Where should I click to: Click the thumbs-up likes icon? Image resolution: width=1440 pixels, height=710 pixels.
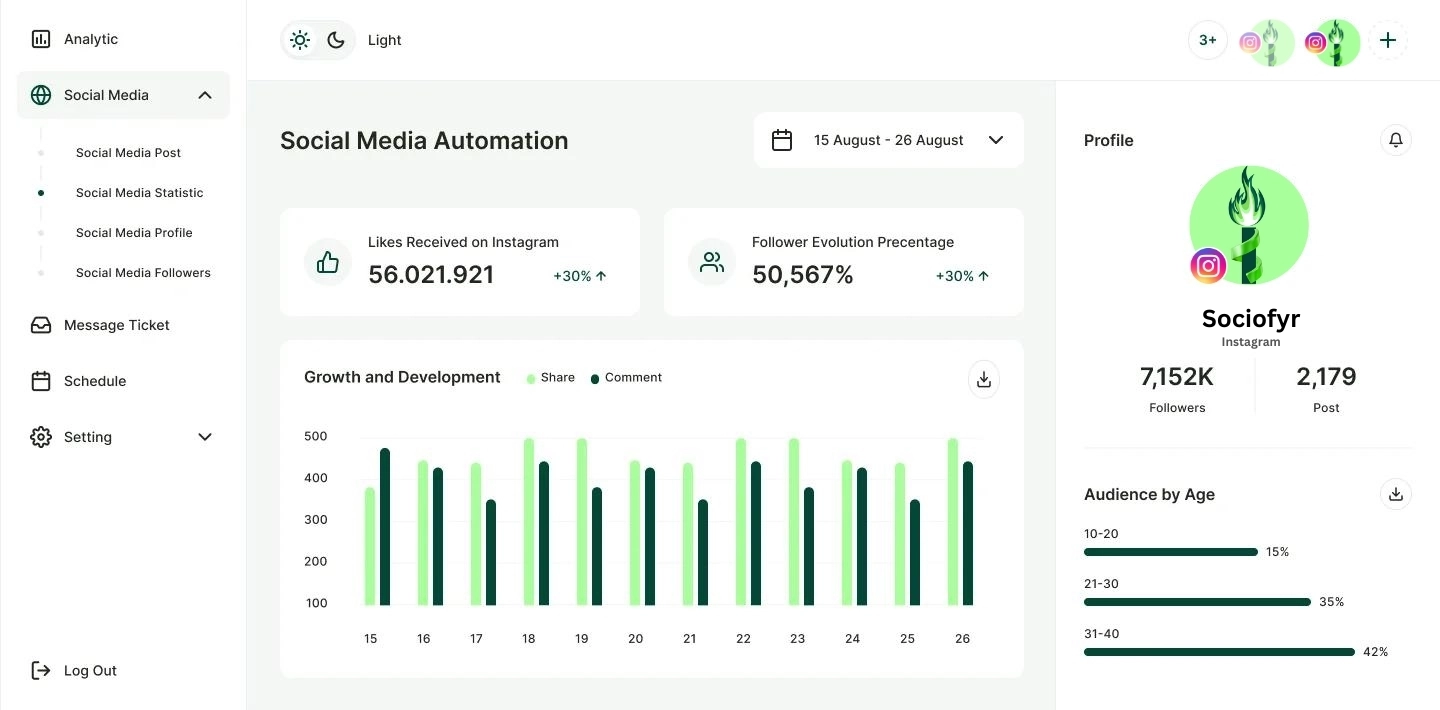pyautogui.click(x=328, y=262)
